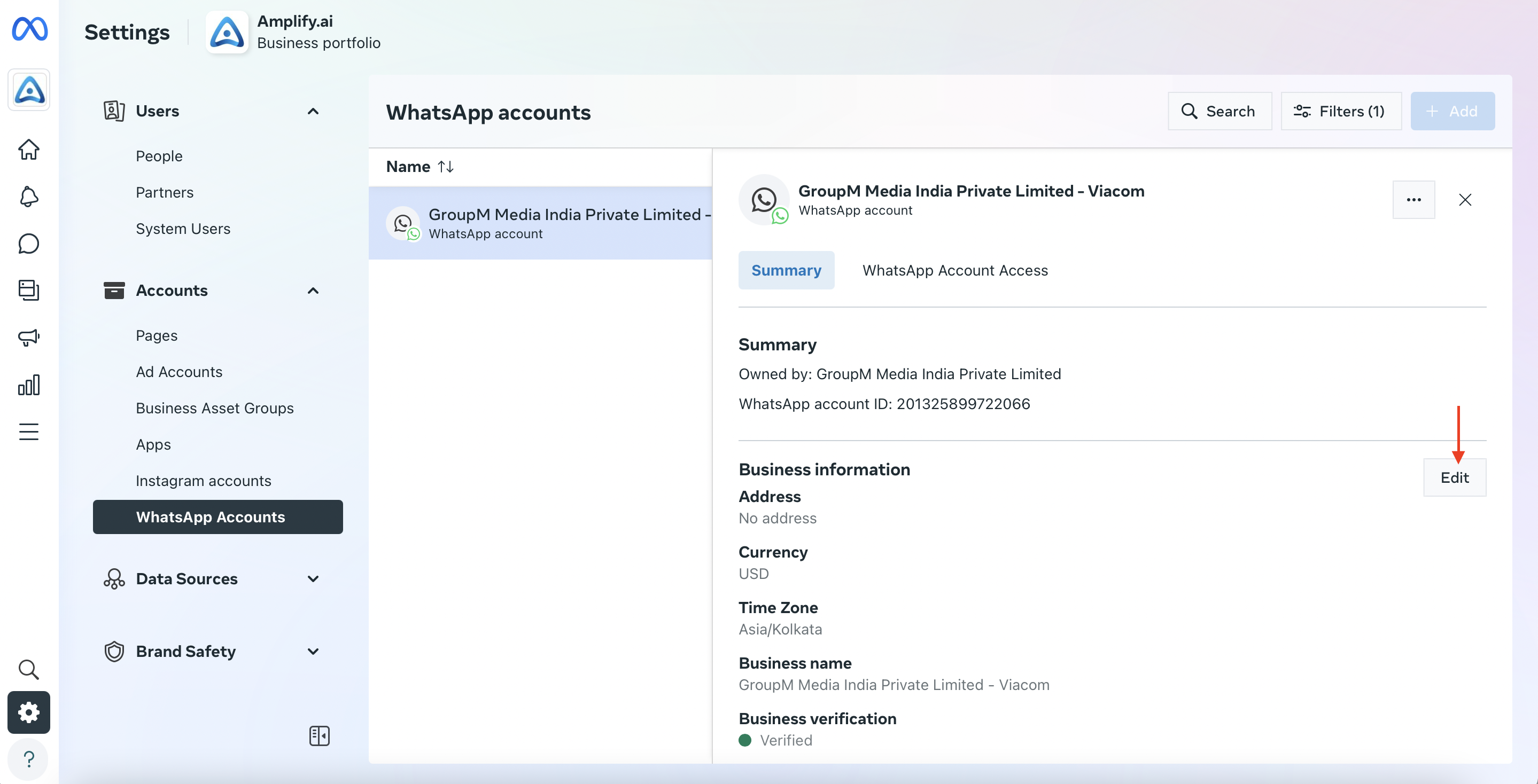Expand the Data Sources section

click(x=313, y=579)
